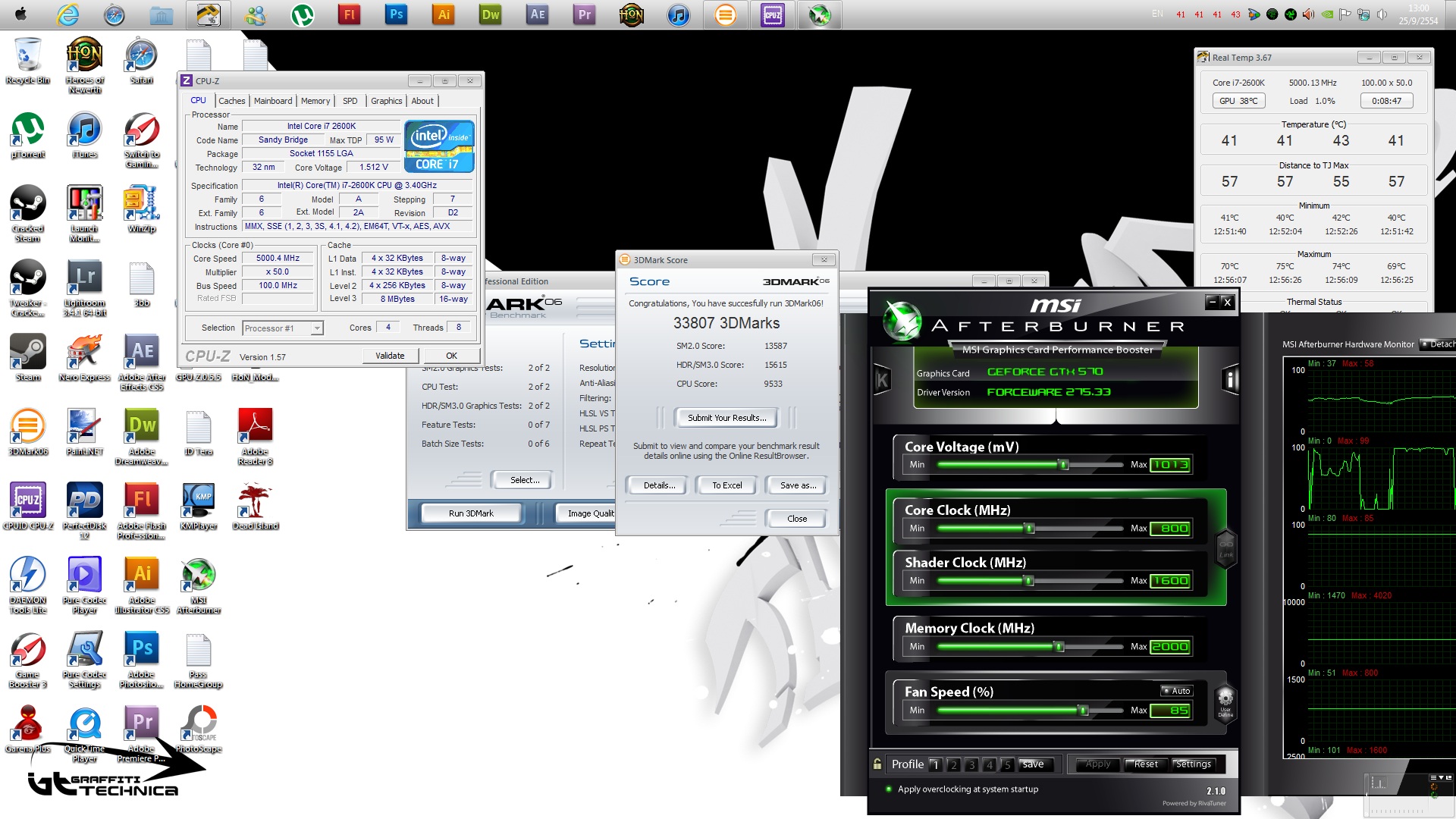1456x819 pixels.
Task: Open the Kombustor 'K' side icon
Action: tap(882, 379)
